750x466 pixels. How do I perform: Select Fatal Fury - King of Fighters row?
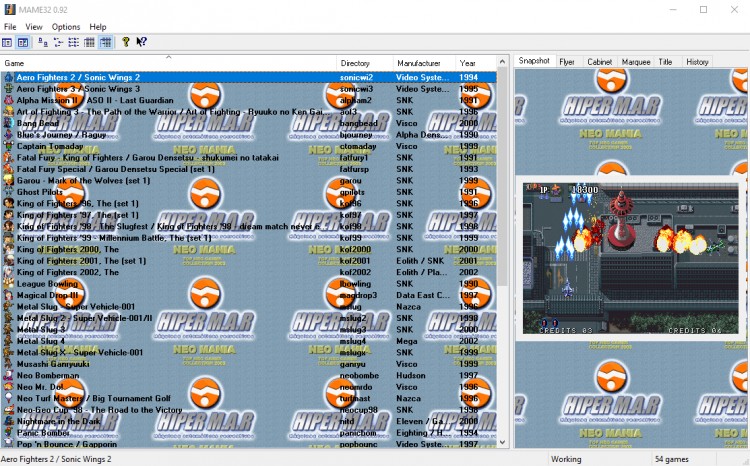tap(249, 157)
